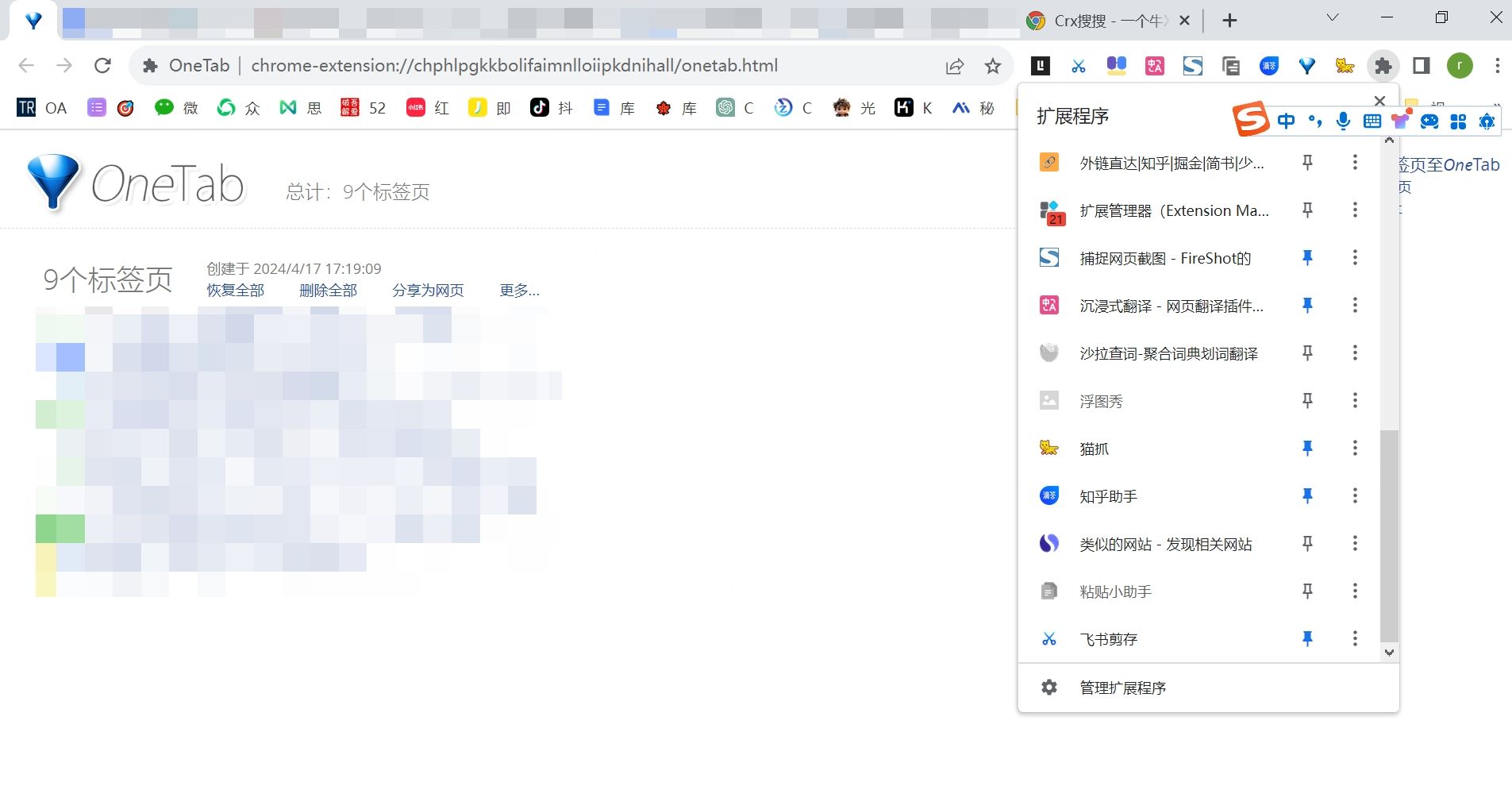The height and width of the screenshot is (786, 1512).
Task: Pin the 浮图秀 extension to toolbar
Action: (1307, 400)
